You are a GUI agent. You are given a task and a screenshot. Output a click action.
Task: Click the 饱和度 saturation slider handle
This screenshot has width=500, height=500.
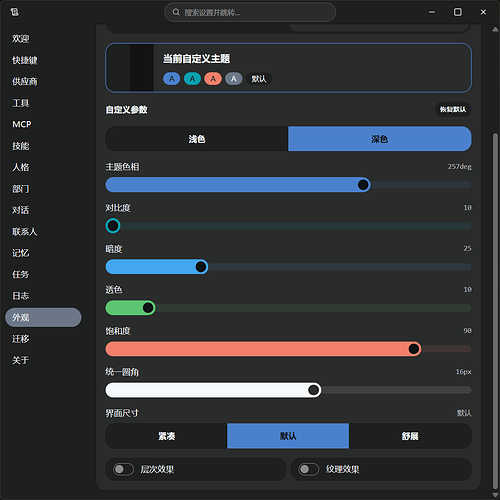tap(414, 349)
